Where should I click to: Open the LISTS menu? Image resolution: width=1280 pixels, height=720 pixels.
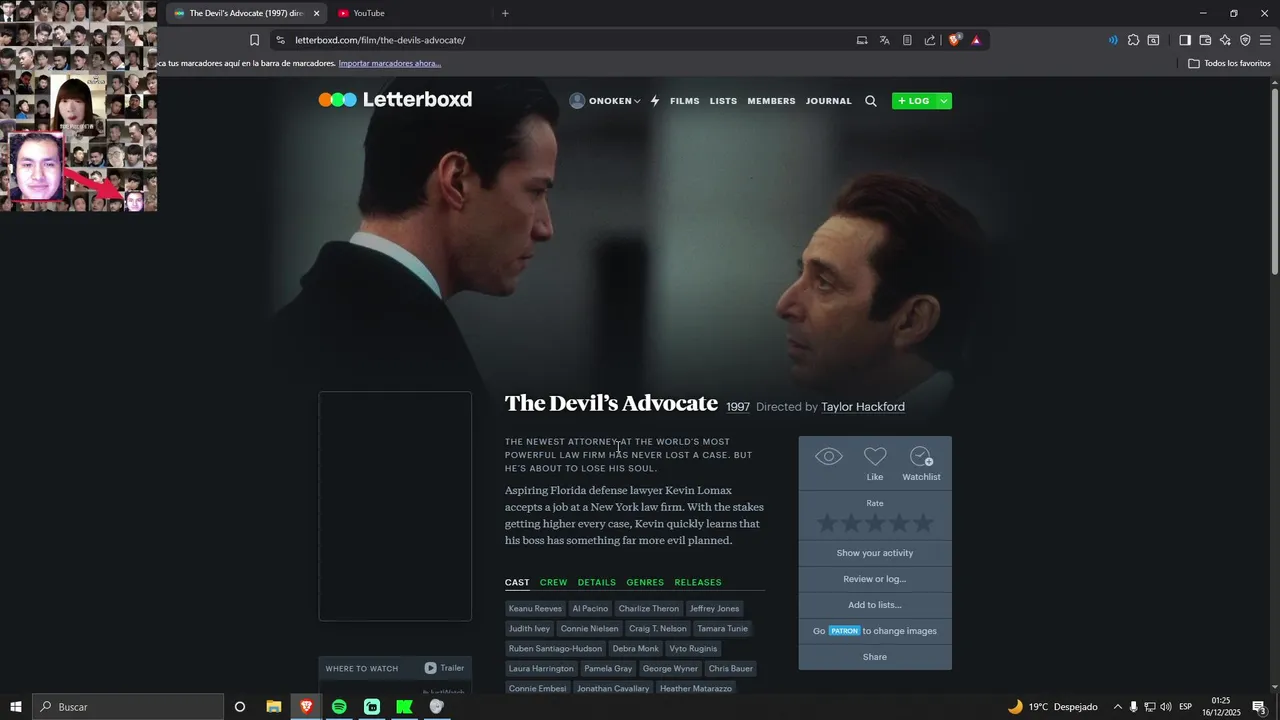[723, 101]
